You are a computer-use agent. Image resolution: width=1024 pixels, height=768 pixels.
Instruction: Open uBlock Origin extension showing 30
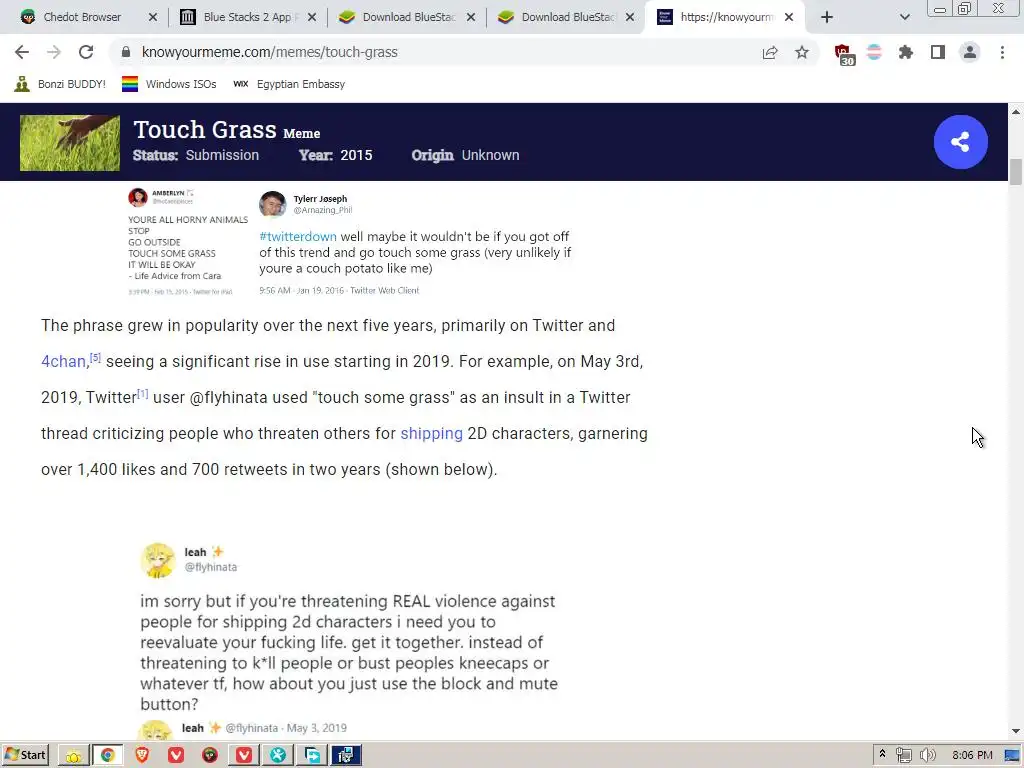click(844, 54)
